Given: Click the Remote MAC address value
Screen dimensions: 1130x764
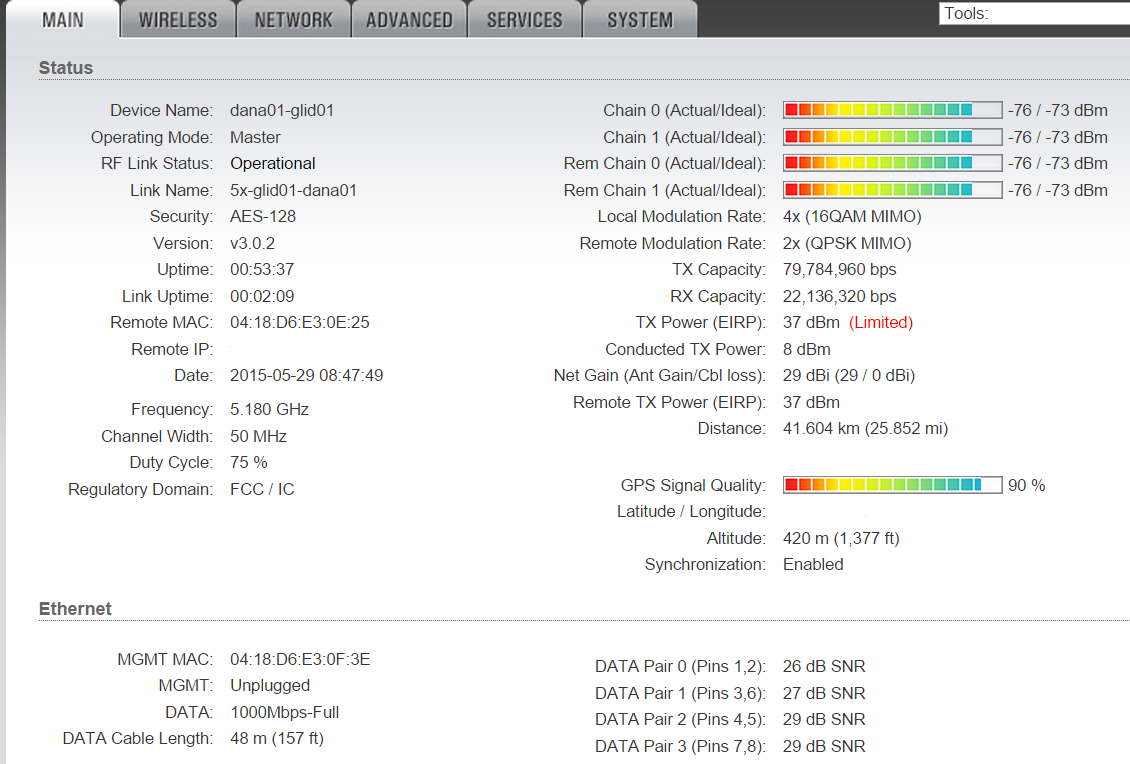Looking at the screenshot, I should click(x=300, y=322).
